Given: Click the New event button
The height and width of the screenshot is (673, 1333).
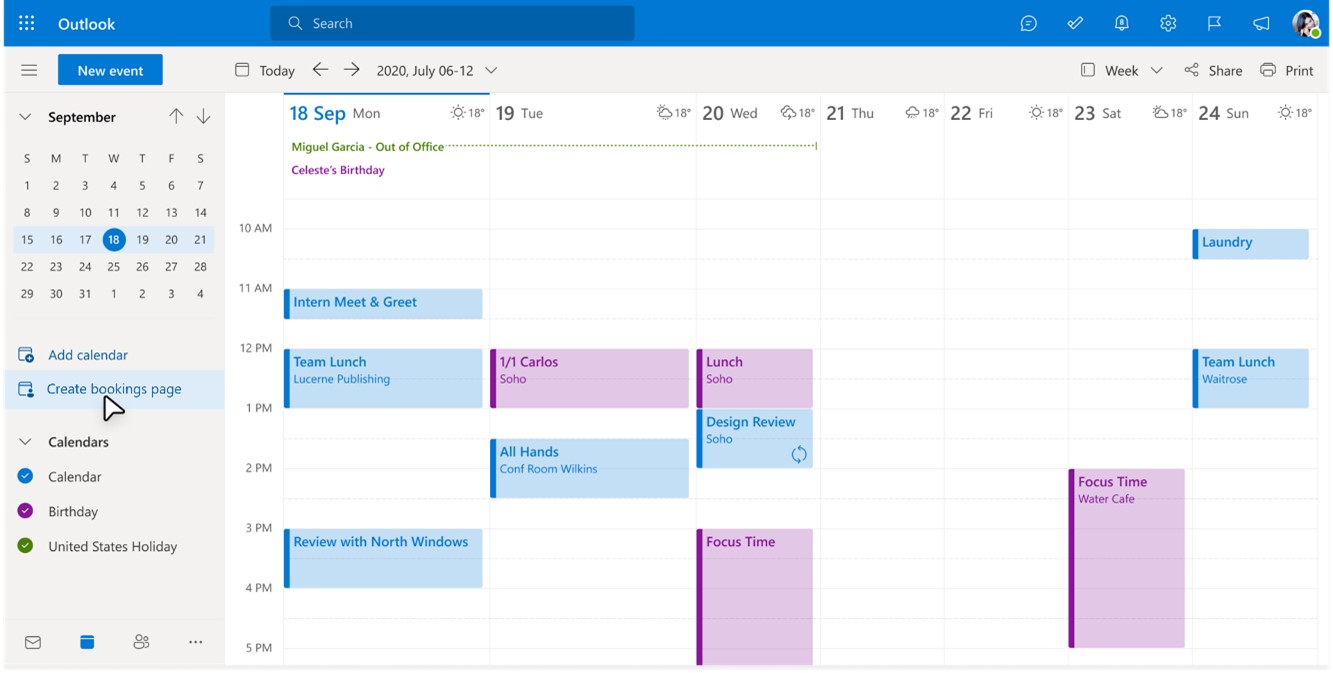Looking at the screenshot, I should coord(110,69).
